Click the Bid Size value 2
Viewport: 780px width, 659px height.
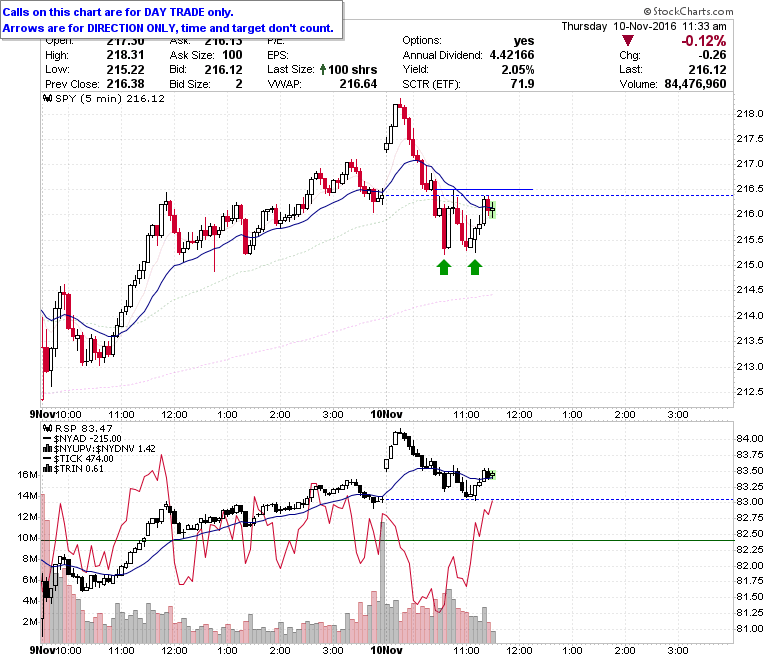tap(239, 84)
